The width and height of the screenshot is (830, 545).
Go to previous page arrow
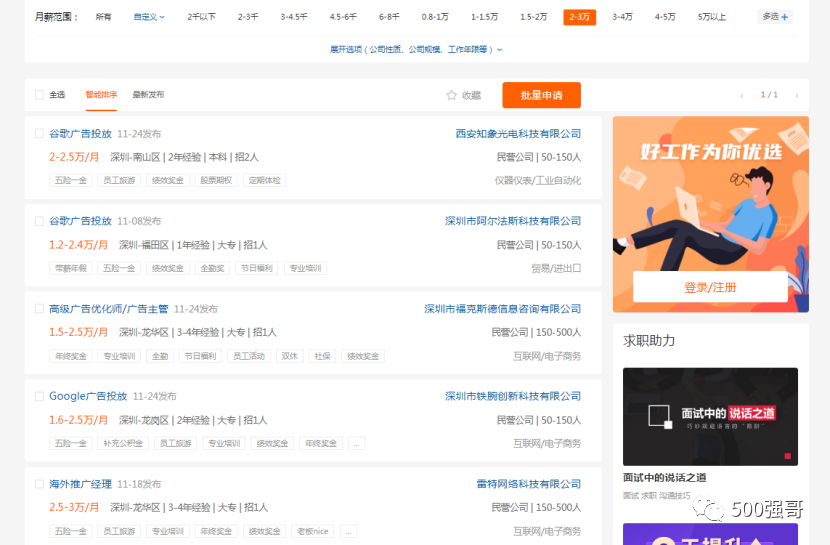tap(742, 96)
